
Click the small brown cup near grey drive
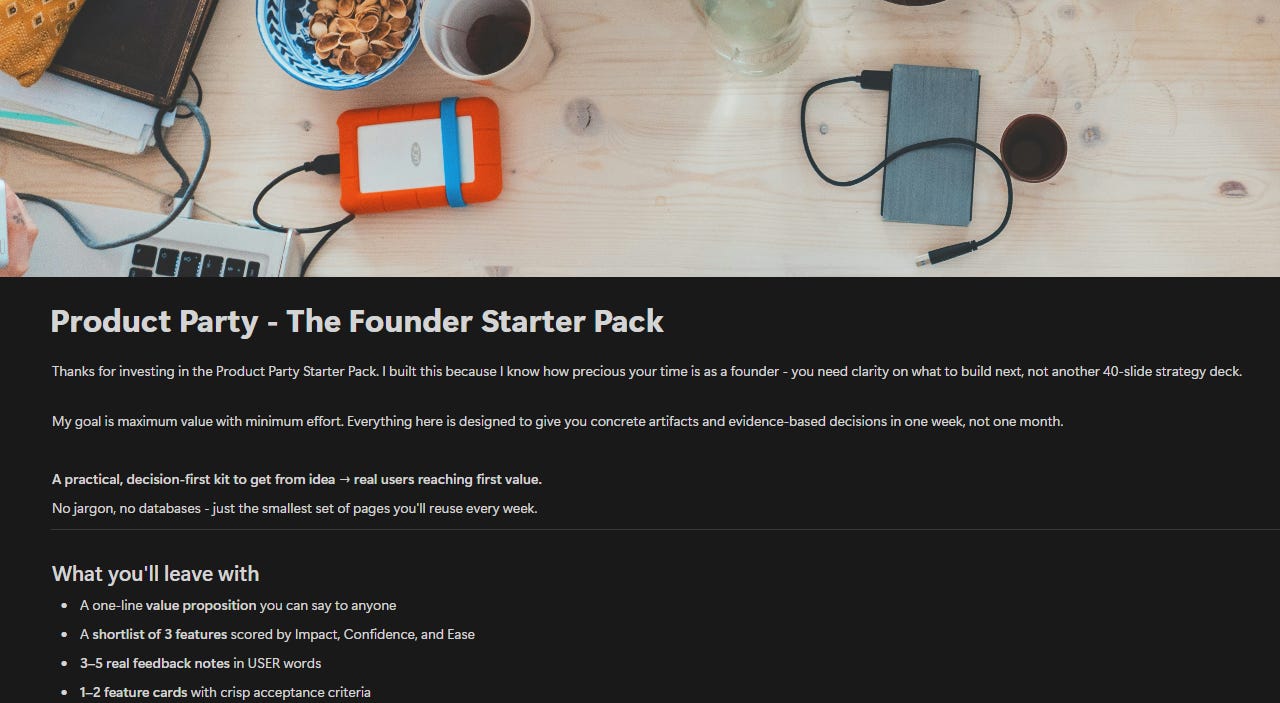tap(1033, 148)
